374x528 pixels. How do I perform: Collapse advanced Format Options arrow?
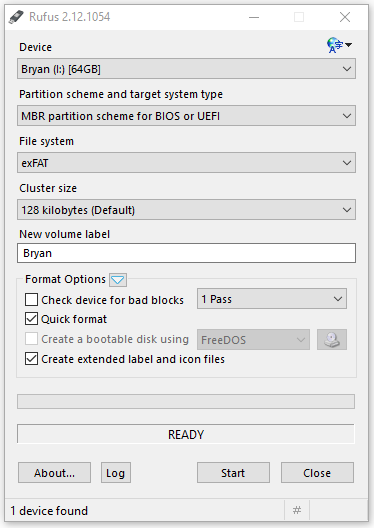tap(118, 280)
